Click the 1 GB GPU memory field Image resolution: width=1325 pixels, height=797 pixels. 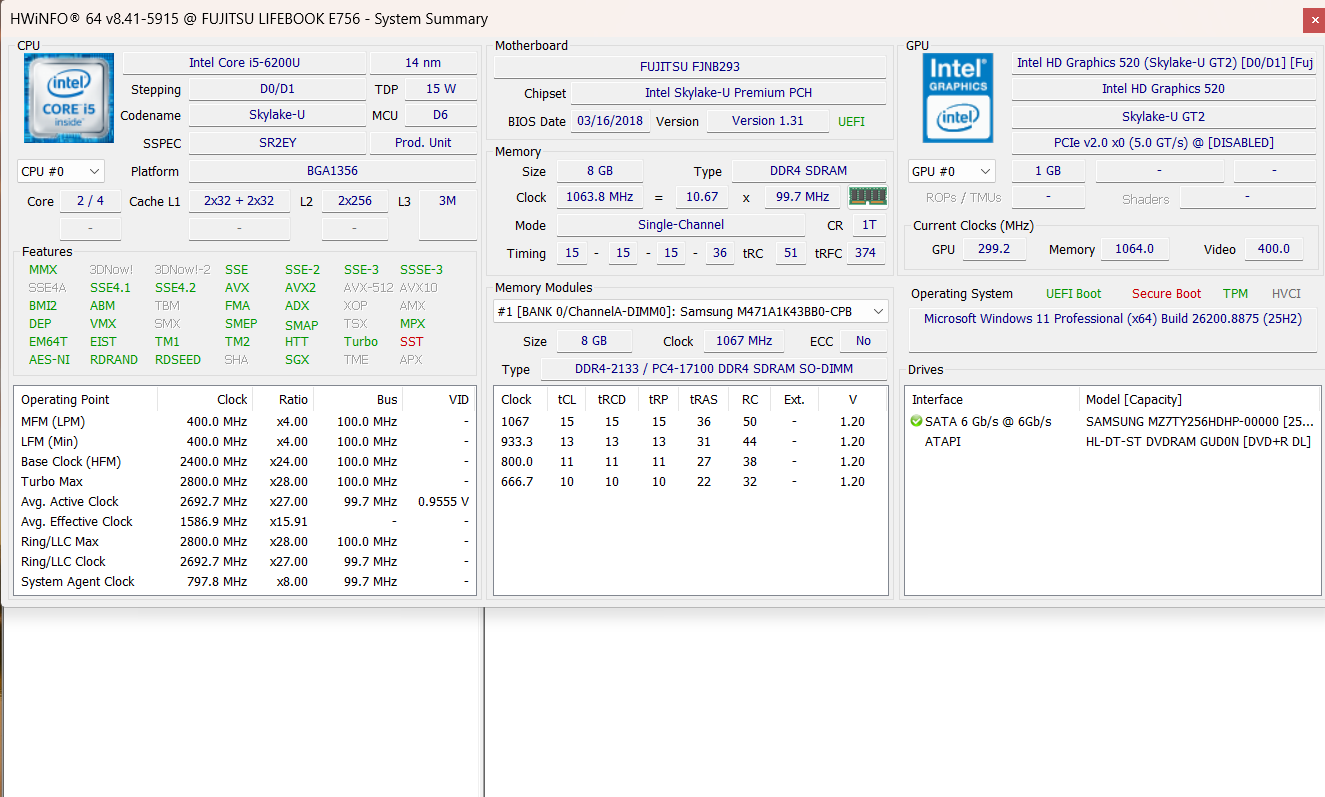1047,171
